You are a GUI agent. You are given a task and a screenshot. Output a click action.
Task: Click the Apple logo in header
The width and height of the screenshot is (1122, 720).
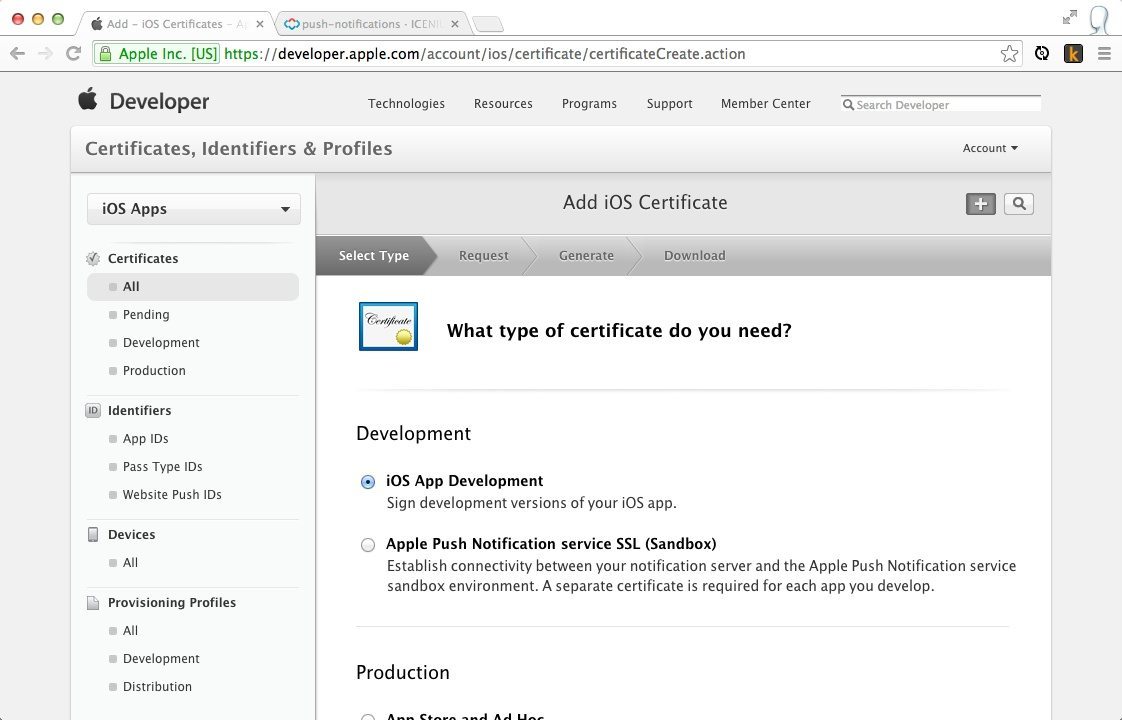click(x=88, y=99)
